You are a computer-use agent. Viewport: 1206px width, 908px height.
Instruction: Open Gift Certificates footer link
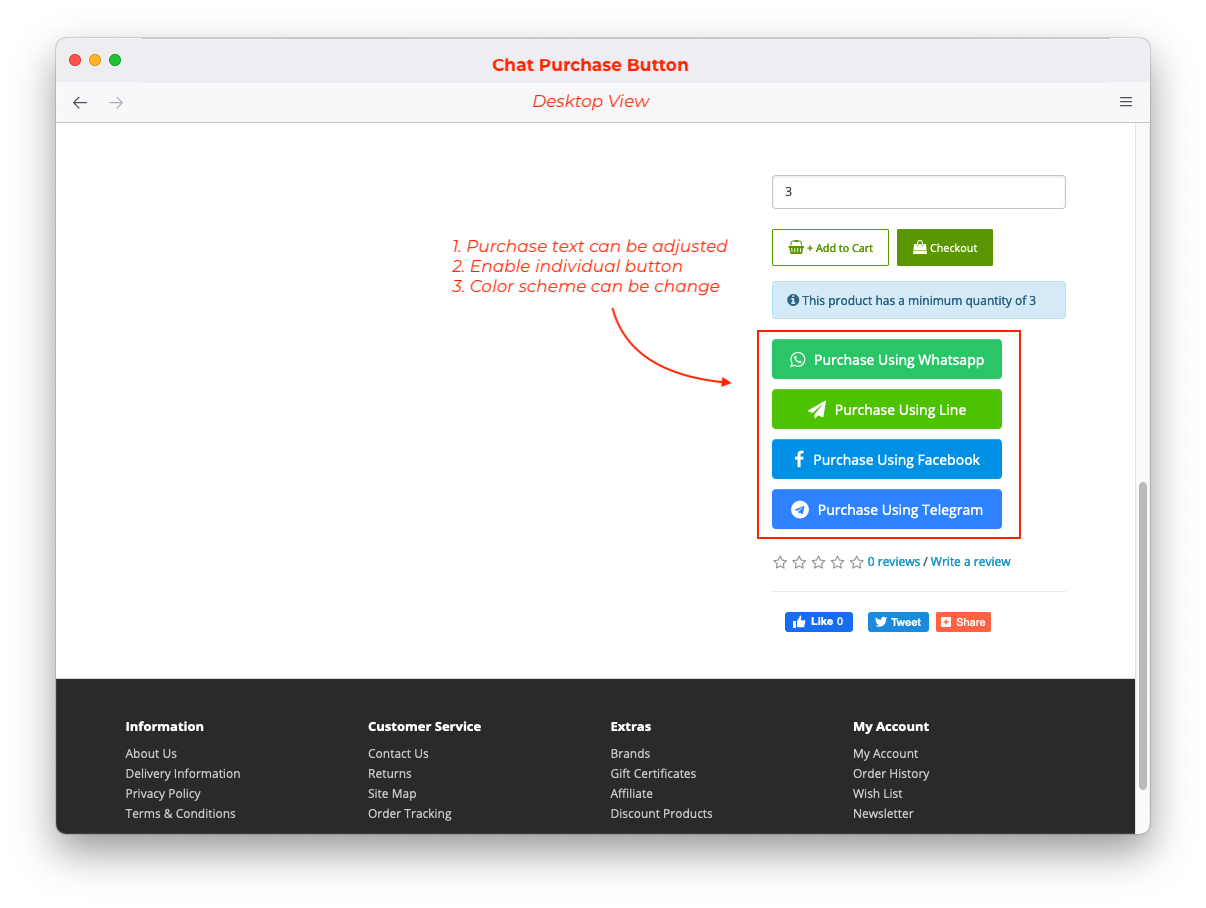653,774
